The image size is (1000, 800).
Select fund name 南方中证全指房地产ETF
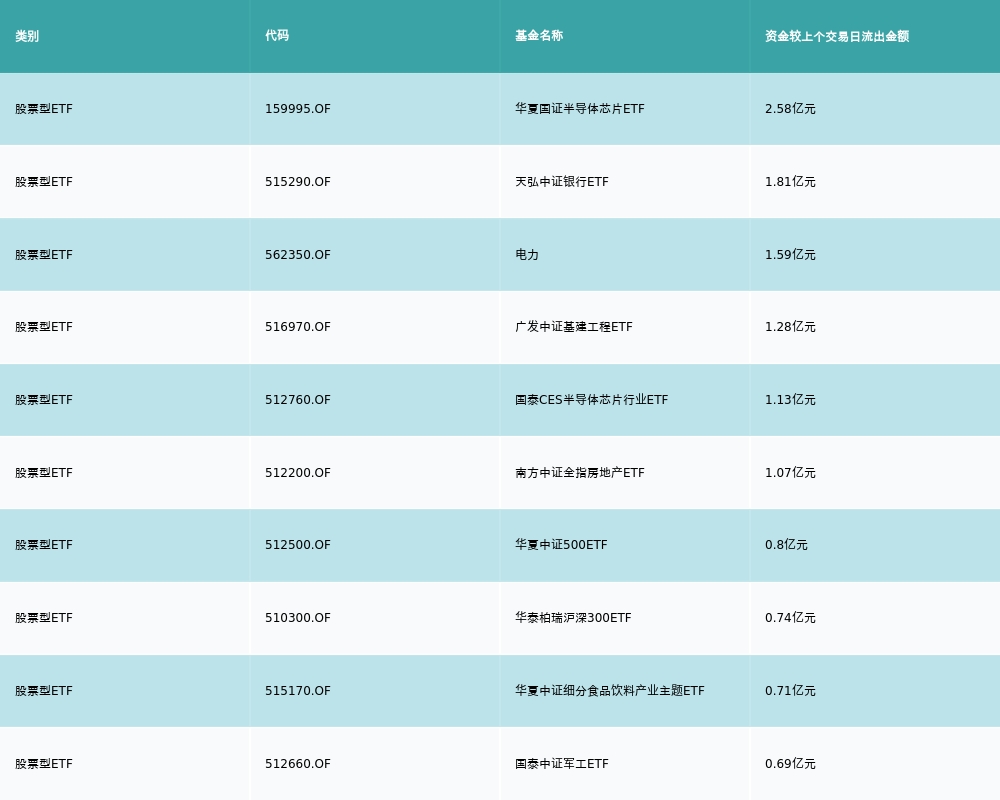click(580, 473)
